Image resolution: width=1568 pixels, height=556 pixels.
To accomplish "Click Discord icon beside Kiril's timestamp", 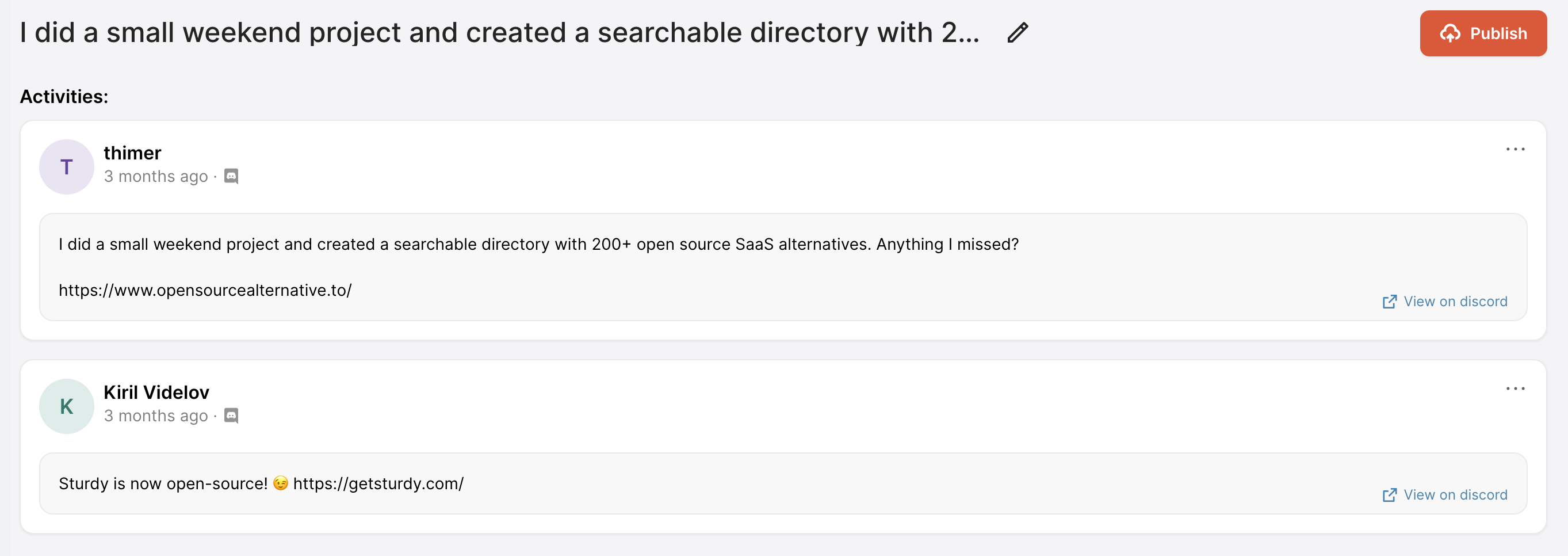I will click(x=231, y=416).
